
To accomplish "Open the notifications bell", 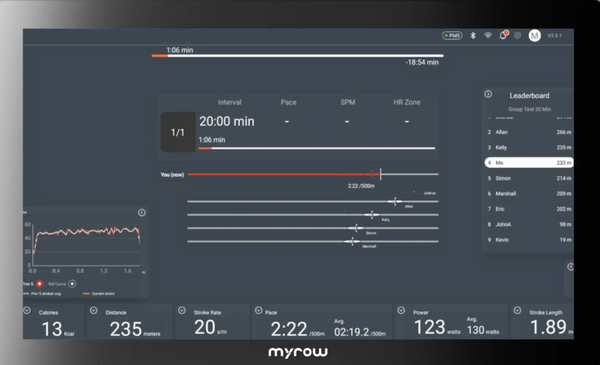I will click(503, 35).
